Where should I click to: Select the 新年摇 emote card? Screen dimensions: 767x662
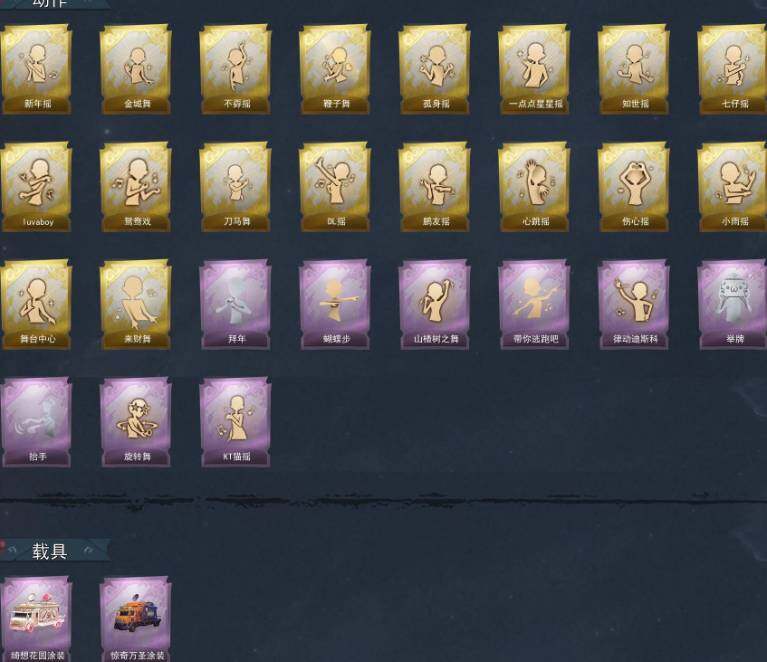coord(37,69)
